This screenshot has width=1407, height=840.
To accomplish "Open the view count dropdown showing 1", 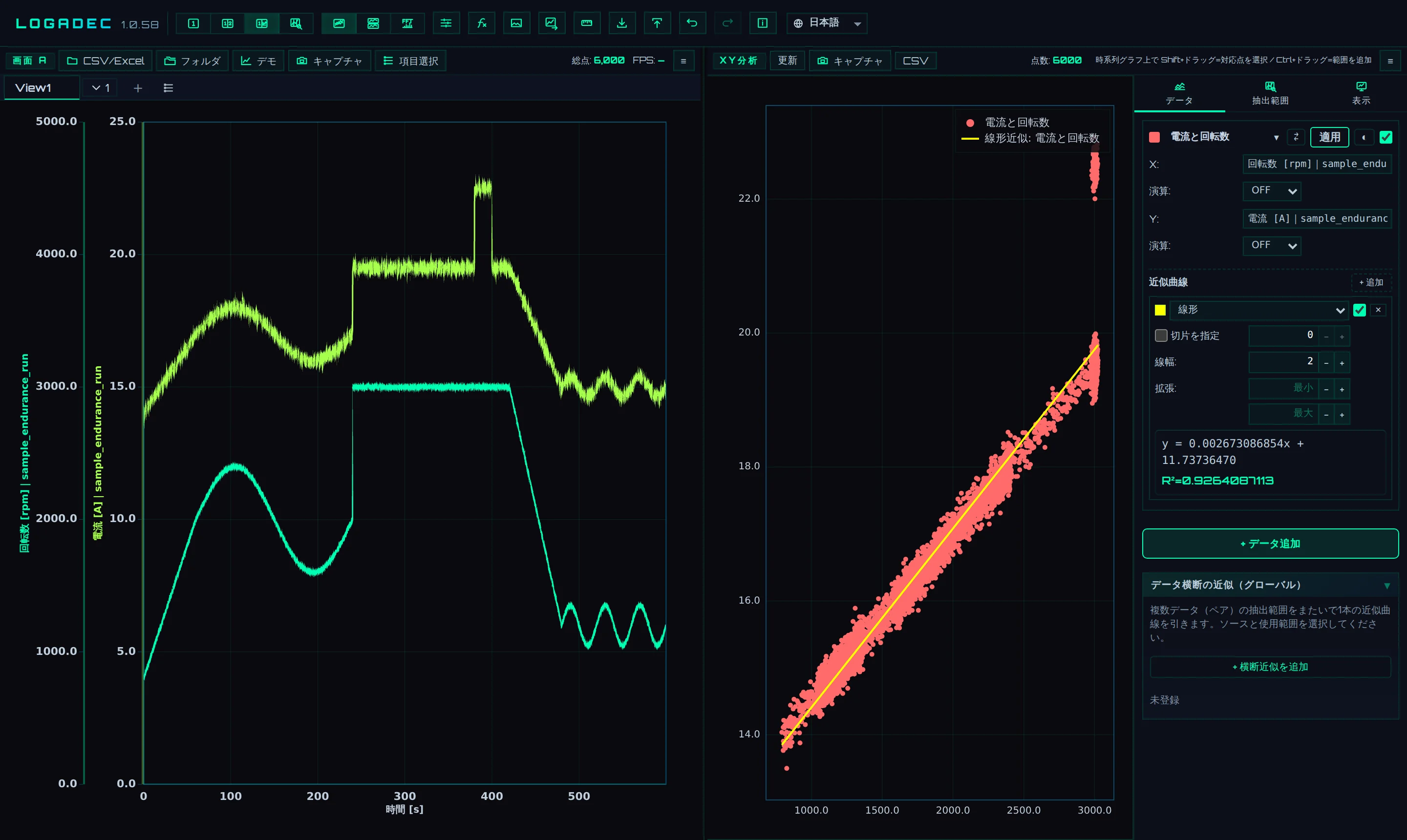I will [x=100, y=88].
